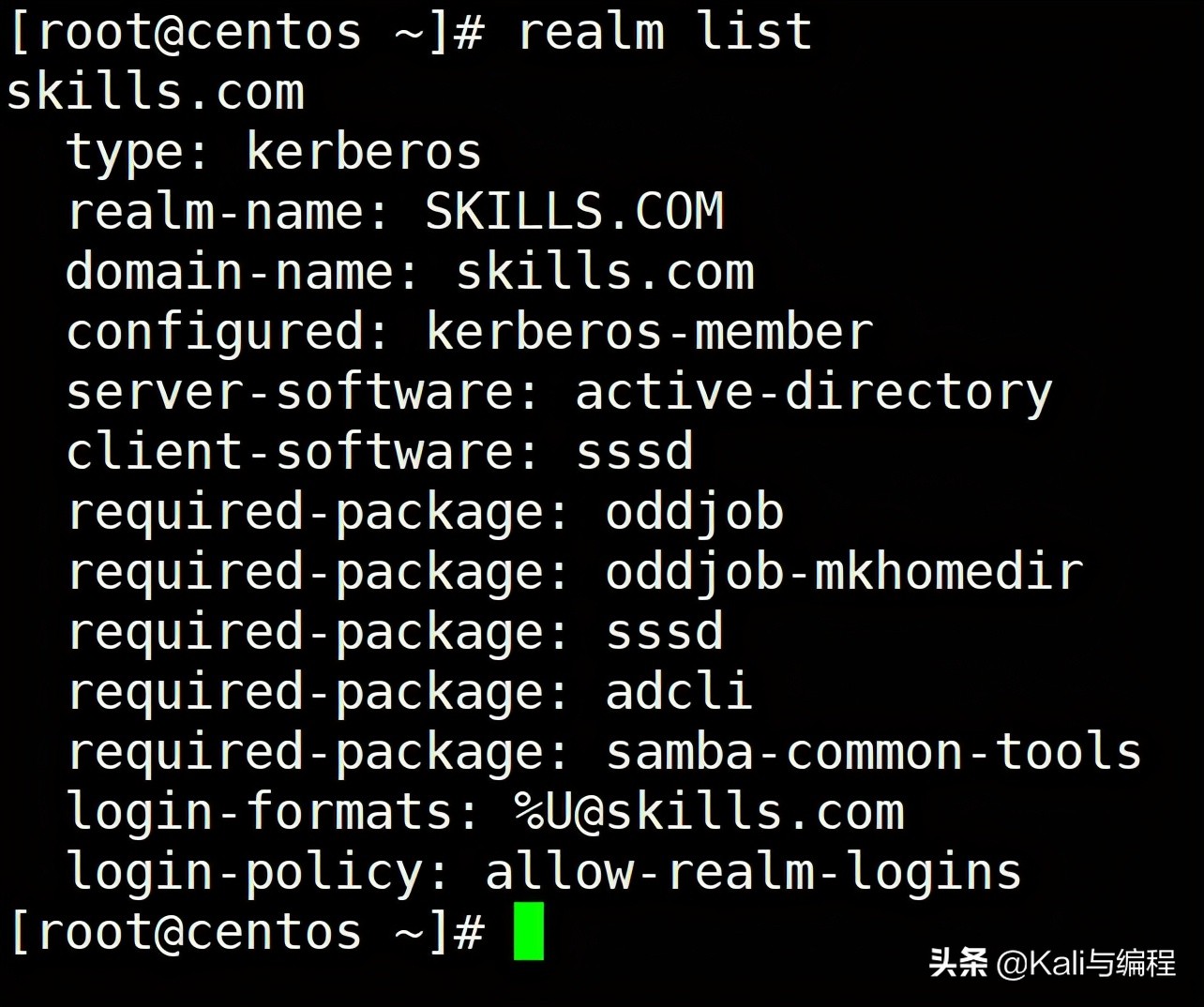
Task: Click the realm-name value 'SKILLS.COM'
Action: point(574,212)
